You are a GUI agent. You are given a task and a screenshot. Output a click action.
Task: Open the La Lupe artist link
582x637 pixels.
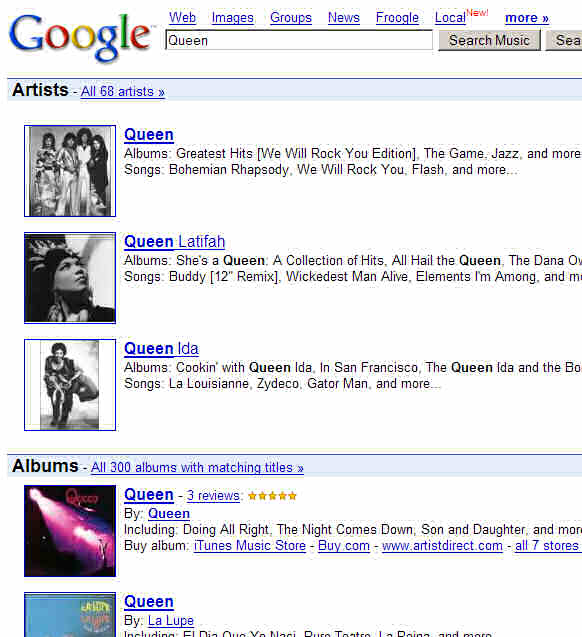point(171,620)
